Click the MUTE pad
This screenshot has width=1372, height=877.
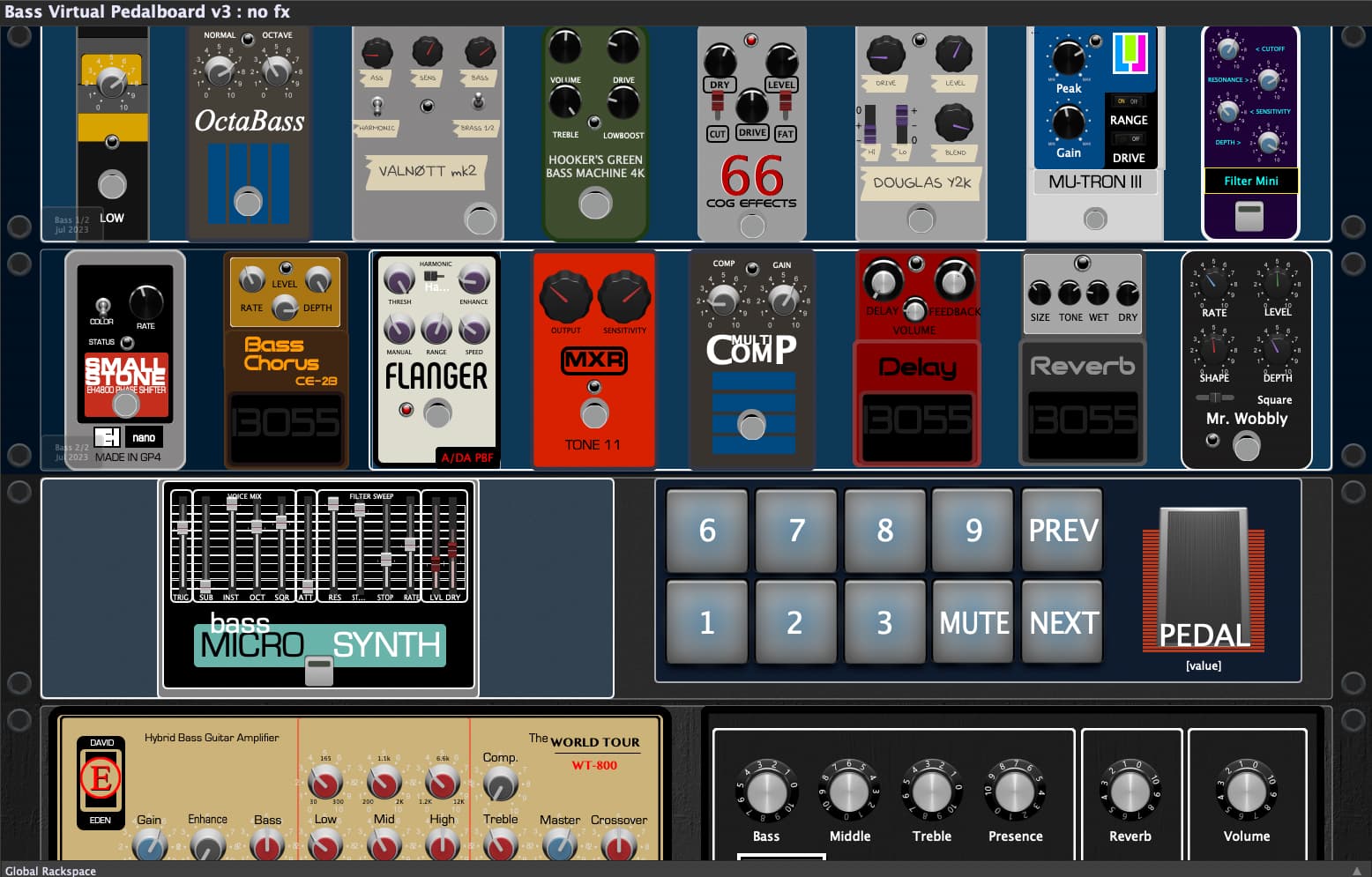pos(973,622)
